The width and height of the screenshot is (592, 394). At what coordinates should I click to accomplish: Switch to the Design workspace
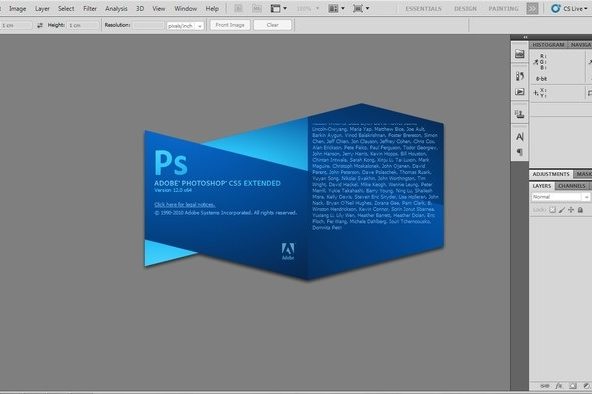pos(465,8)
